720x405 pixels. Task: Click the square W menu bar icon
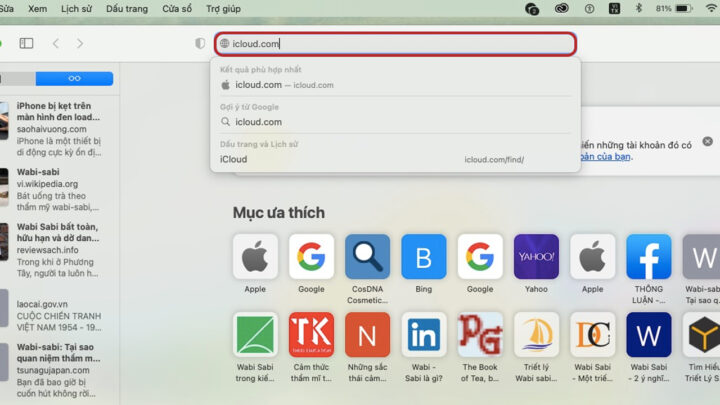point(614,8)
